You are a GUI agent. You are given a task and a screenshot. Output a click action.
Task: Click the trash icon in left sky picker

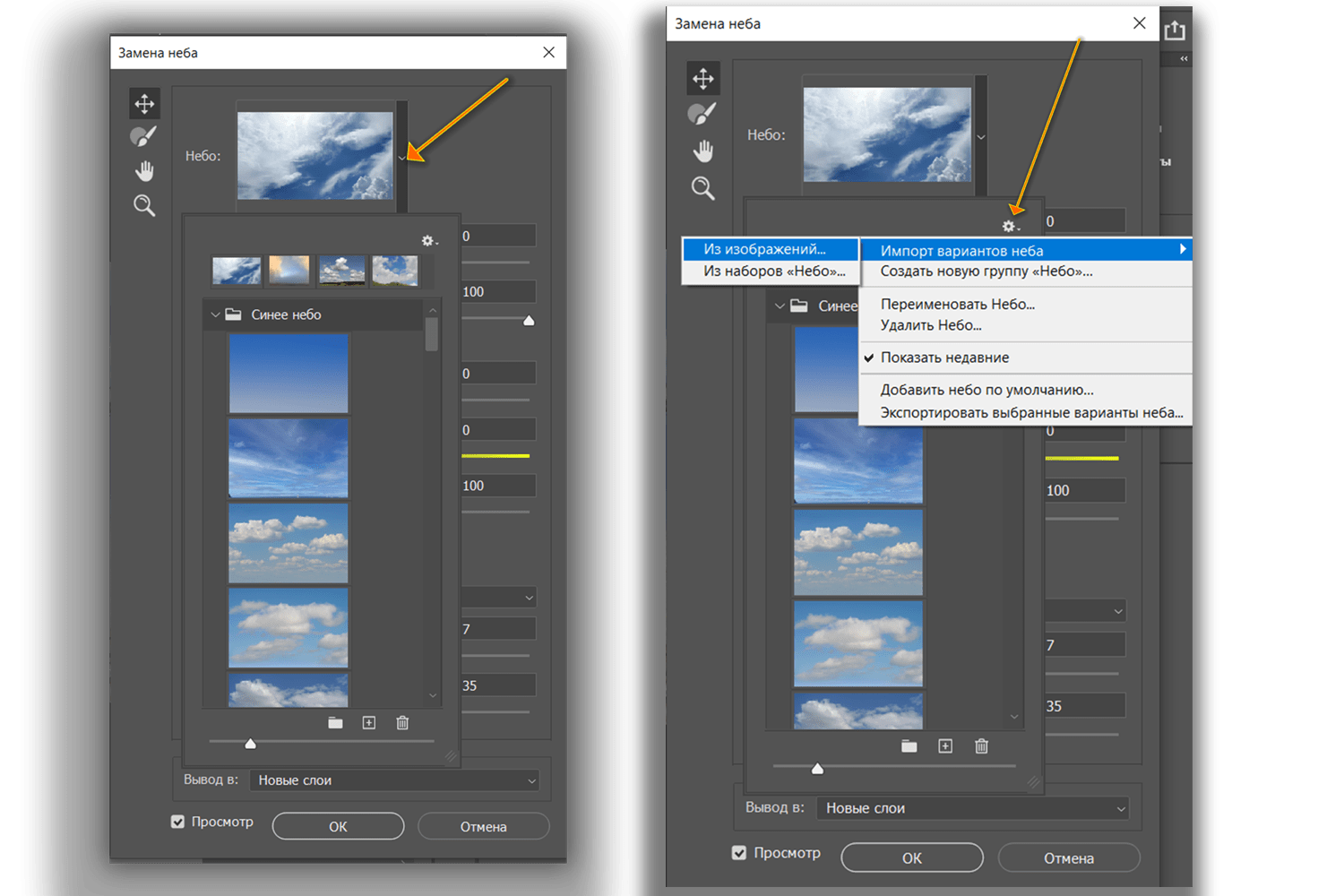pyautogui.click(x=402, y=723)
